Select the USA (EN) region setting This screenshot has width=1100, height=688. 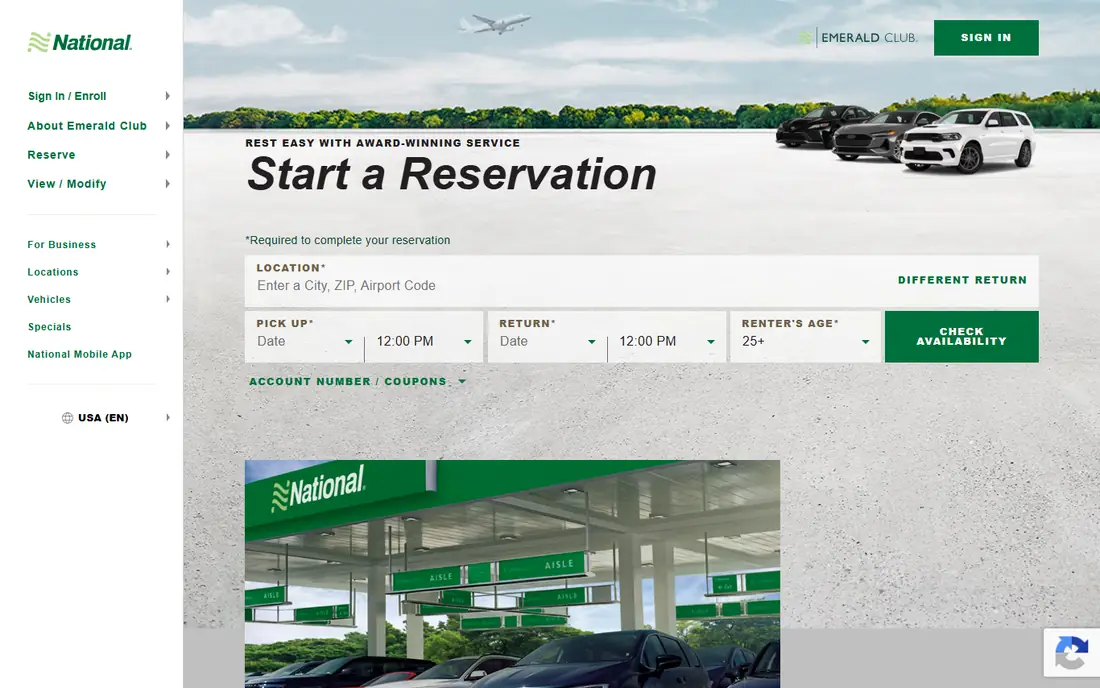click(103, 418)
